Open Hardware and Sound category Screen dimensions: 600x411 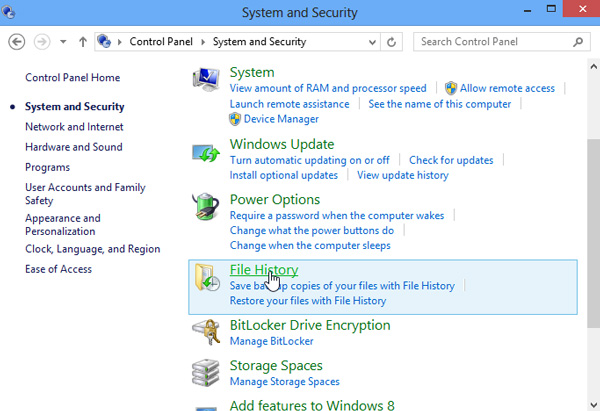[x=74, y=147]
